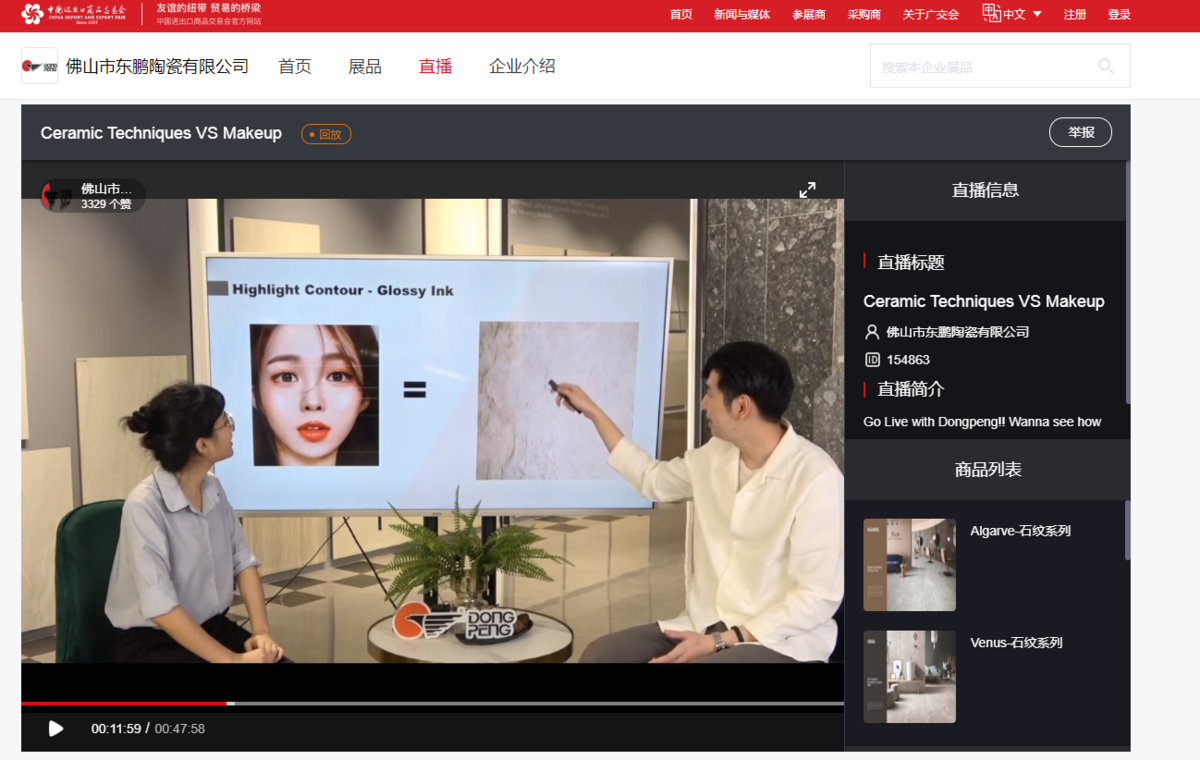Seek along the video progress bar

[432, 703]
